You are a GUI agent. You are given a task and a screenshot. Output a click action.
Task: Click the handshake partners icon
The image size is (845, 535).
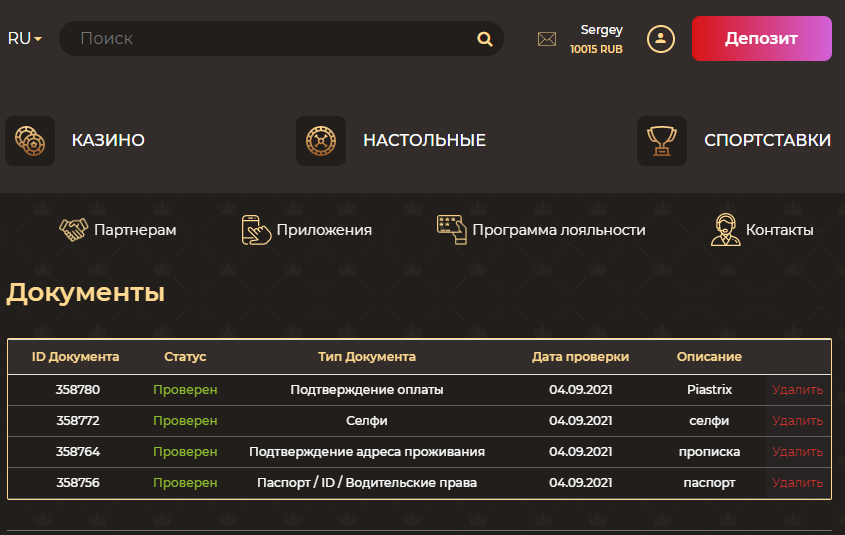point(73,230)
